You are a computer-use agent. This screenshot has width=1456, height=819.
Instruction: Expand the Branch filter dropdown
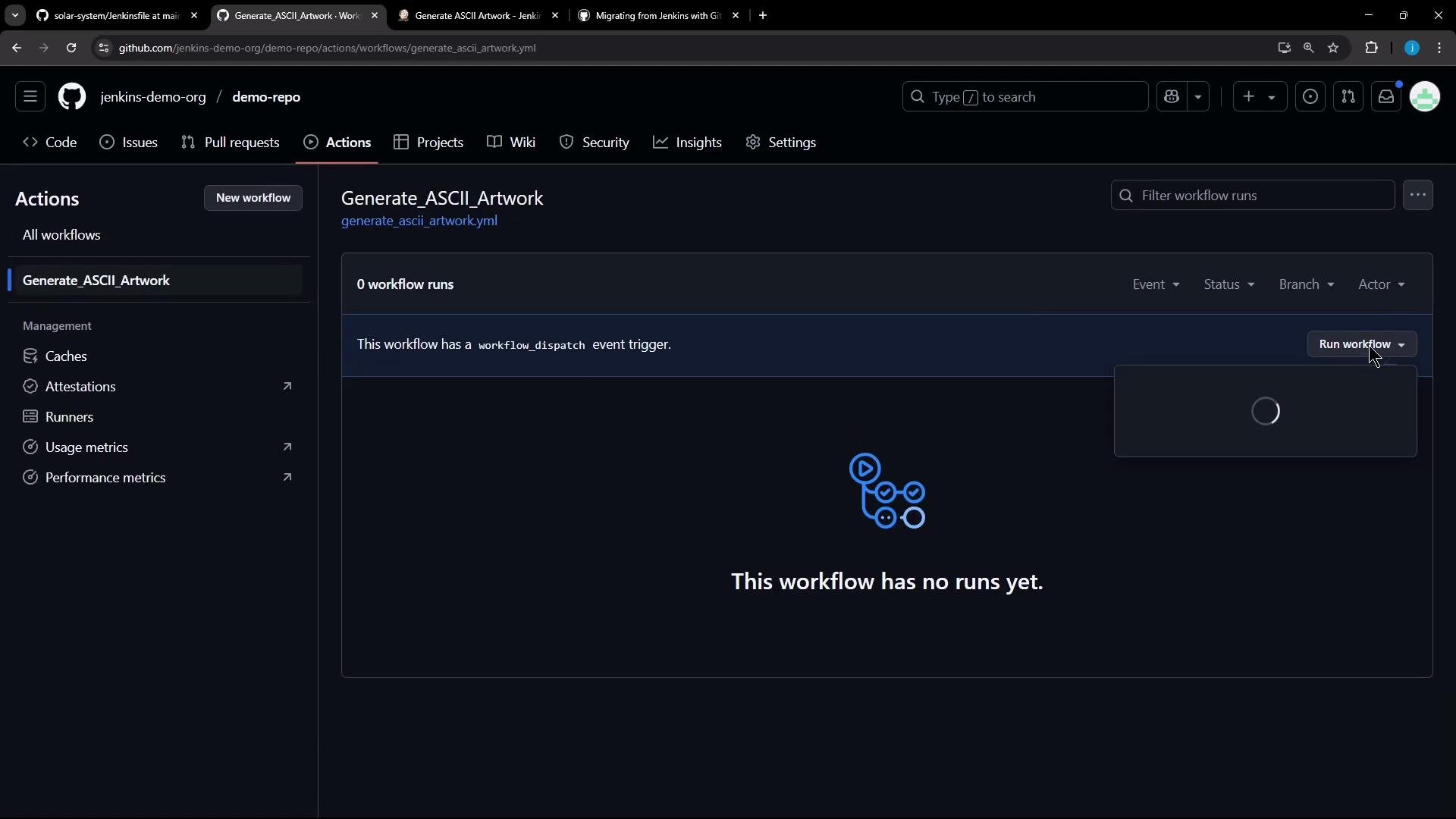1307,284
